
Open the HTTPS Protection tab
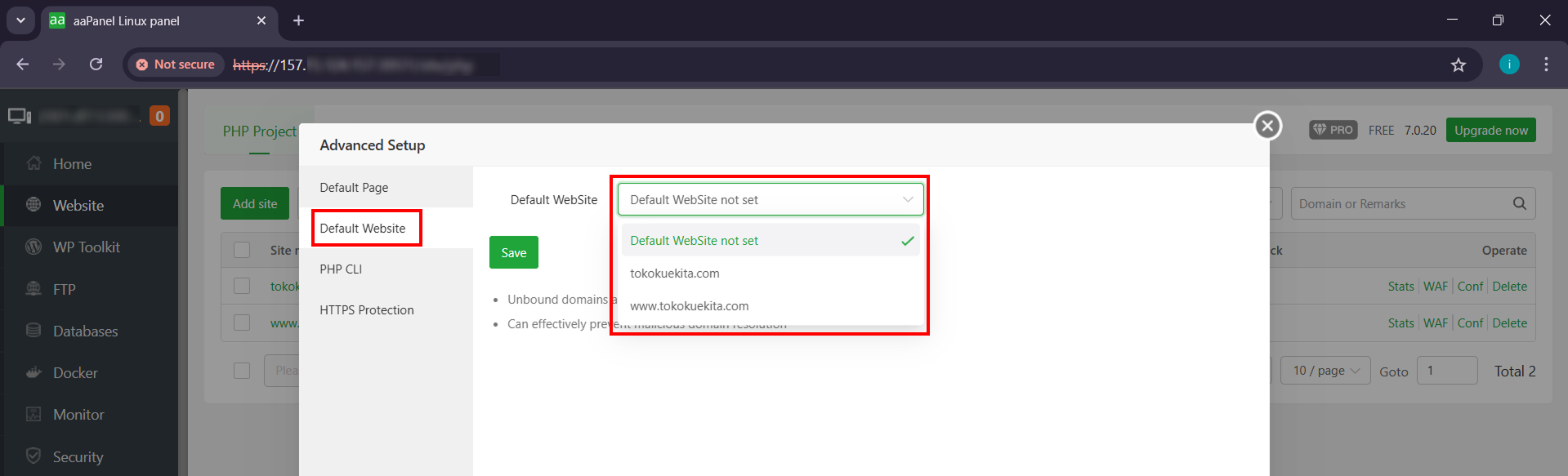tap(386, 309)
